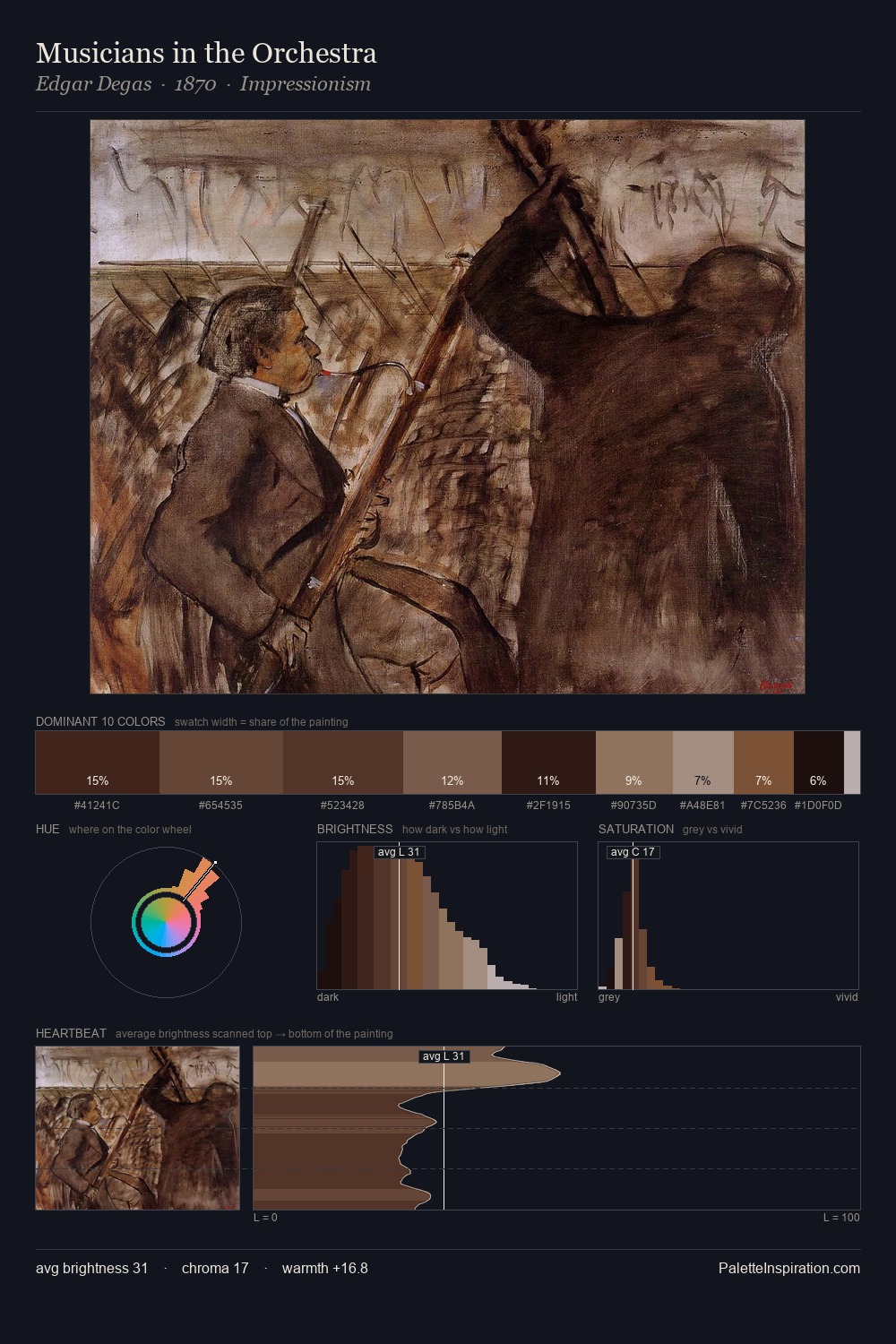Click the heartbeat scan description caption

coord(254,1033)
